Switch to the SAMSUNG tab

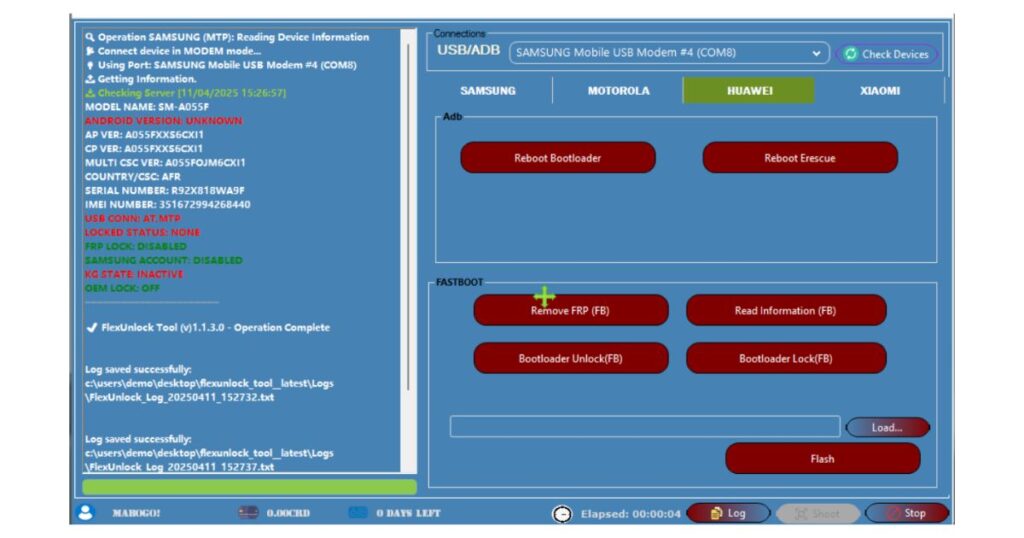[x=488, y=91]
